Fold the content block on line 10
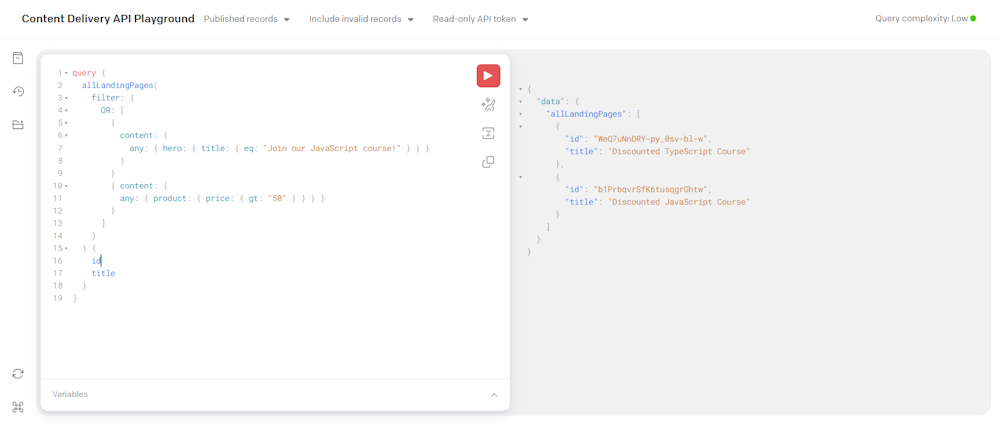The width and height of the screenshot is (1000, 424). 66,186
